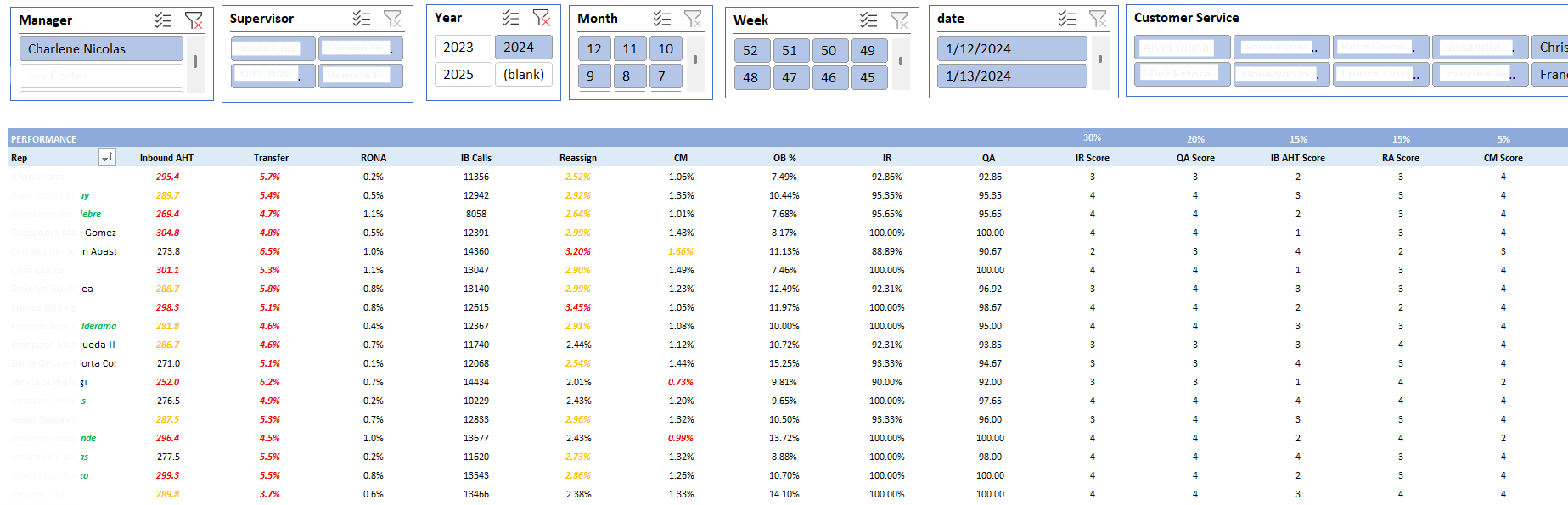The width and height of the screenshot is (1568, 505).
Task: Toggle the (blank) item in Year slicer
Action: 523,75
